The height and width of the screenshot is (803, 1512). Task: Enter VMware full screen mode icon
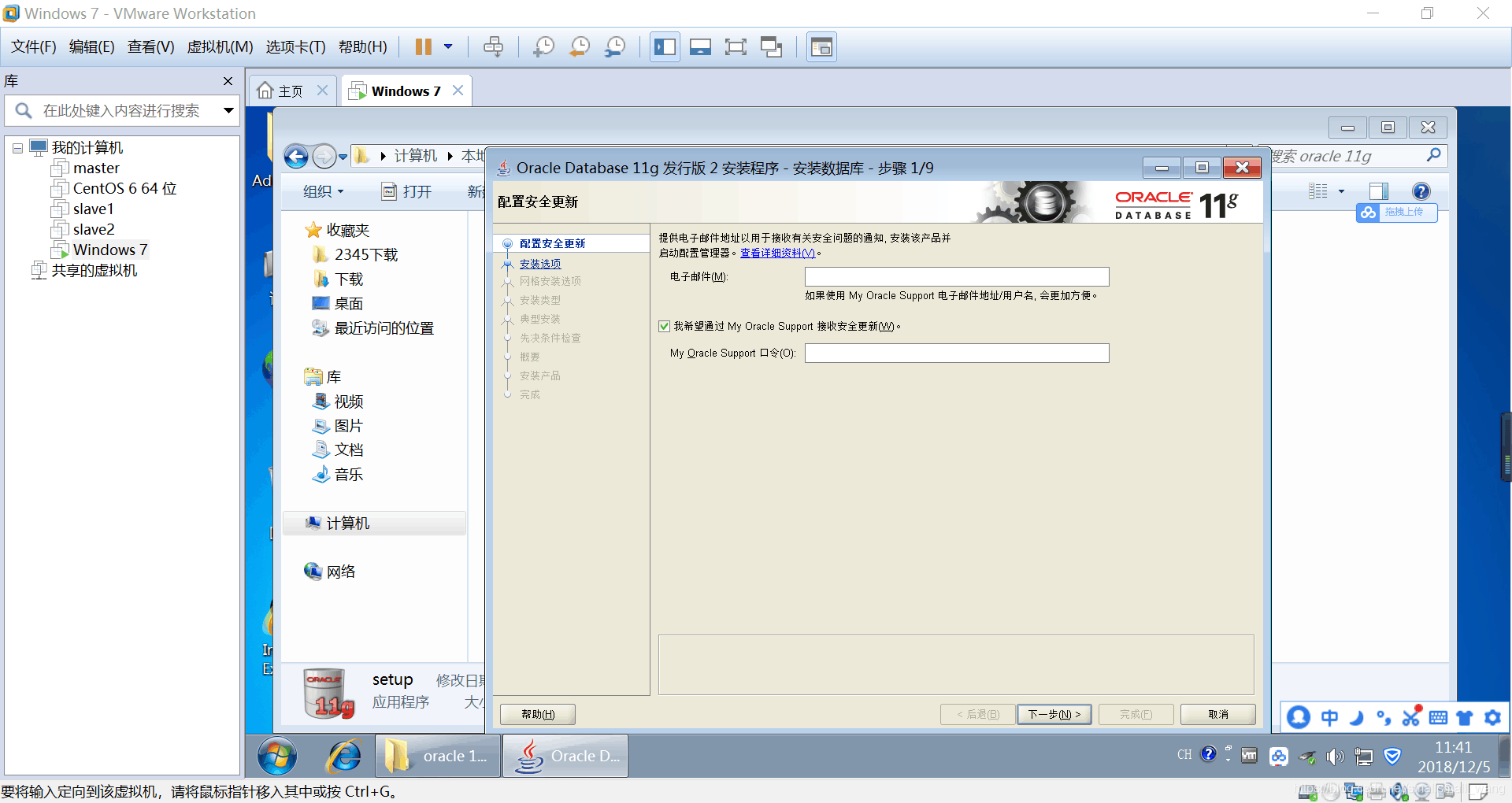(x=736, y=47)
